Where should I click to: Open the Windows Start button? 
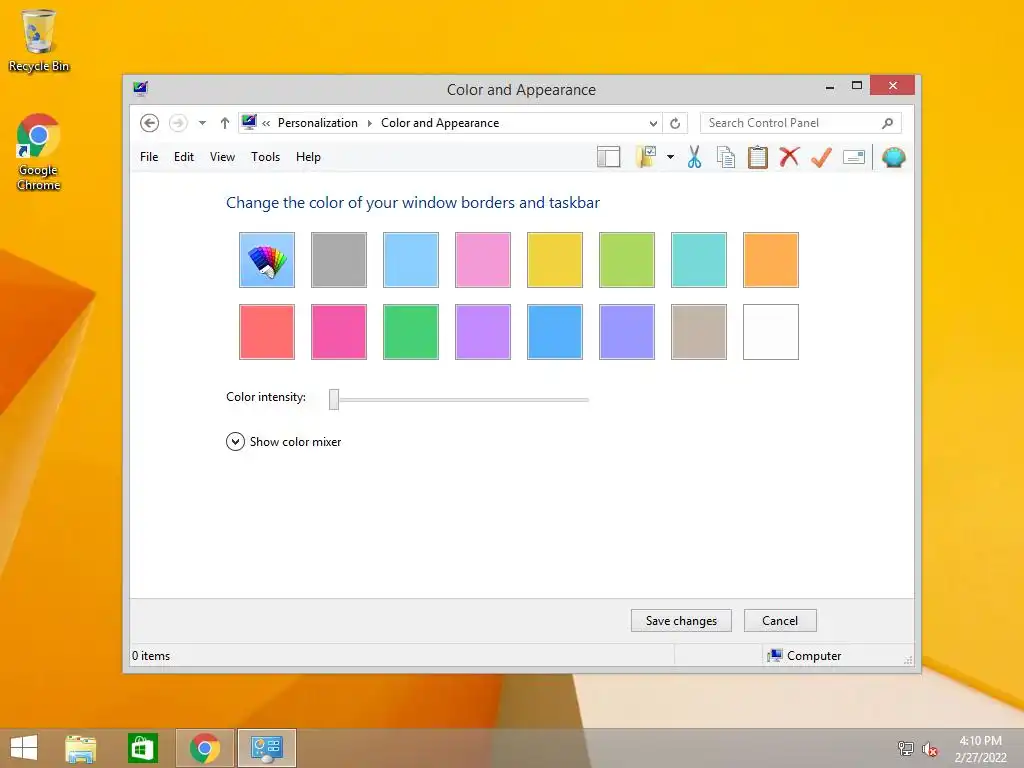click(x=24, y=748)
